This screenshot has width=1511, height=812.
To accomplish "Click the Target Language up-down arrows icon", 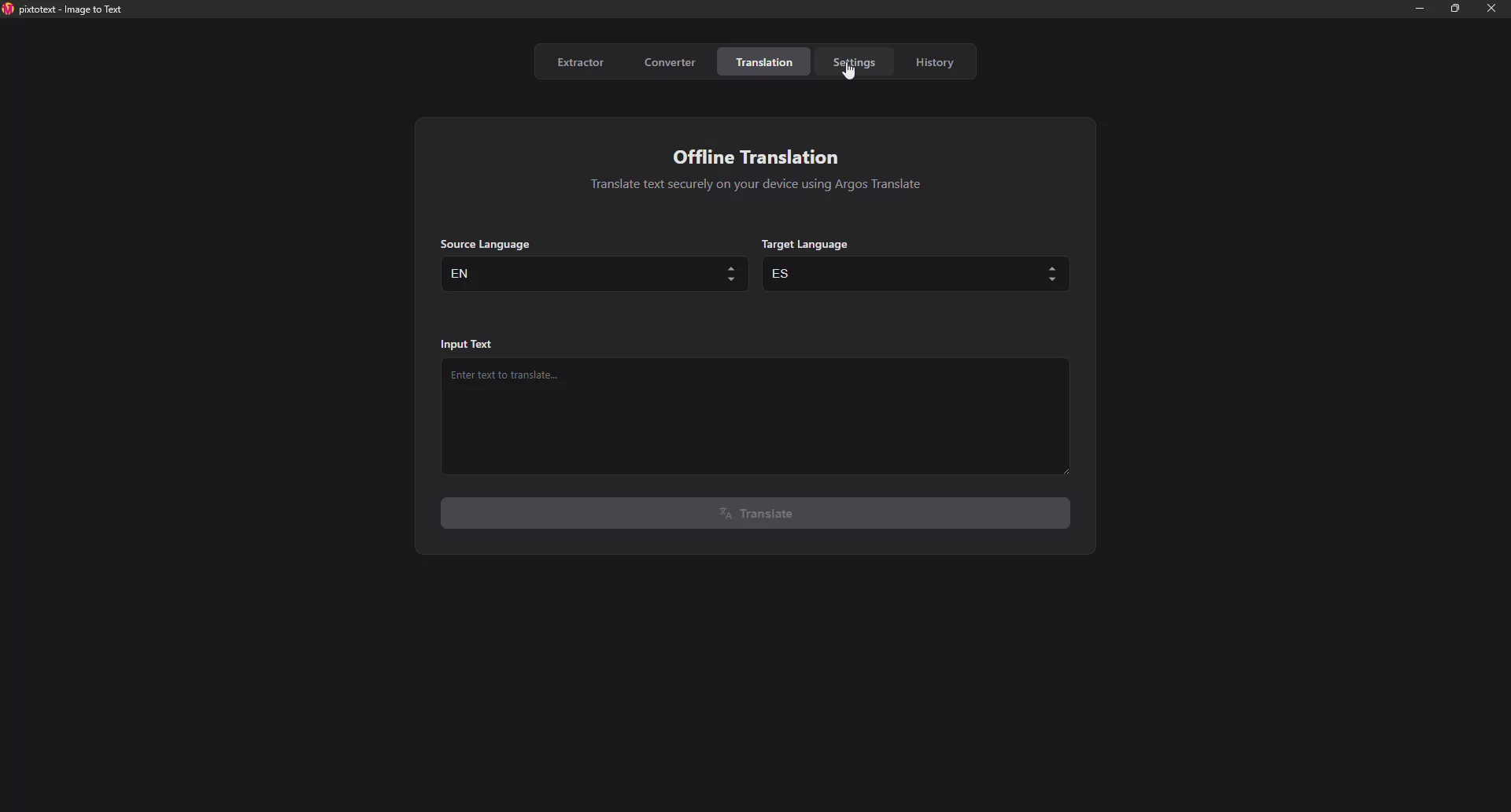I will click(x=1054, y=275).
